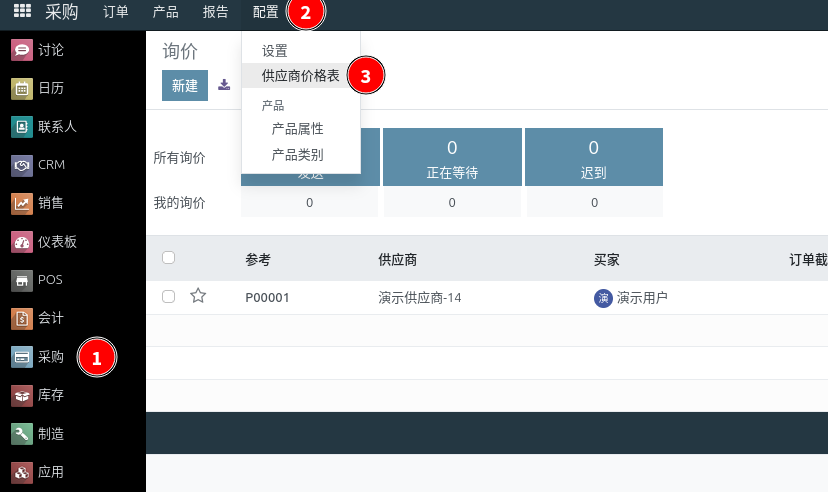This screenshot has height=492, width=828.
Task: Click the 0 under 迟到 for my inquiries
Action: point(595,203)
